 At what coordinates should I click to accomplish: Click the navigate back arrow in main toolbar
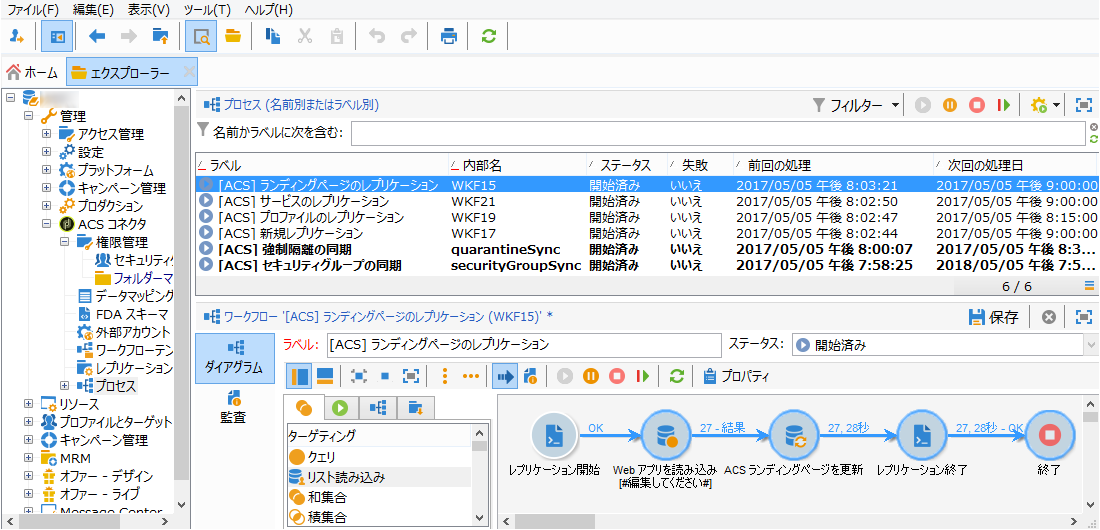(97, 37)
